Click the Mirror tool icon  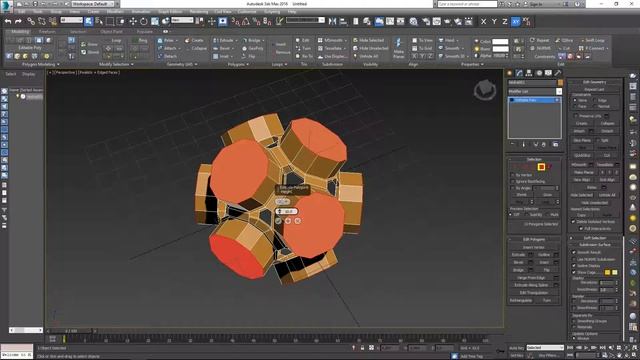coord(332,22)
